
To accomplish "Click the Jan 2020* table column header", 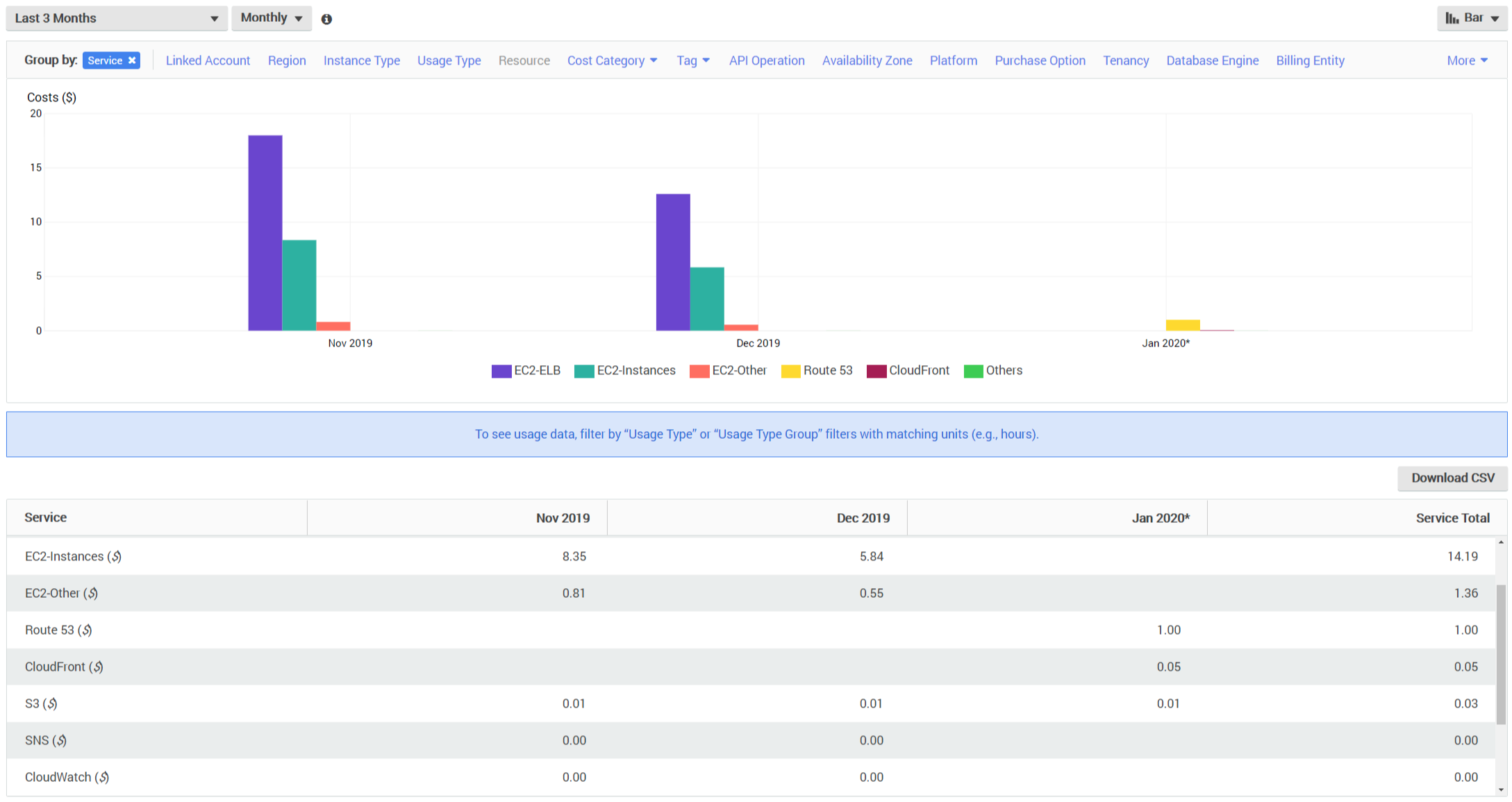I will 1057,517.
